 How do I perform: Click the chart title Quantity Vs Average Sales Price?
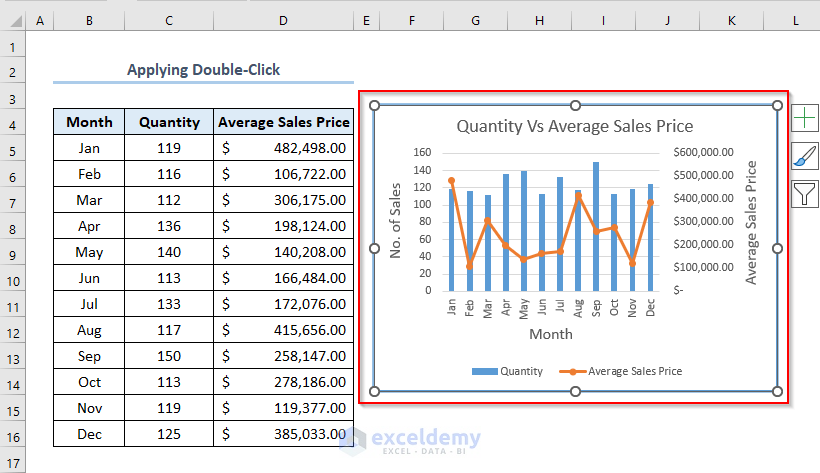click(x=575, y=126)
